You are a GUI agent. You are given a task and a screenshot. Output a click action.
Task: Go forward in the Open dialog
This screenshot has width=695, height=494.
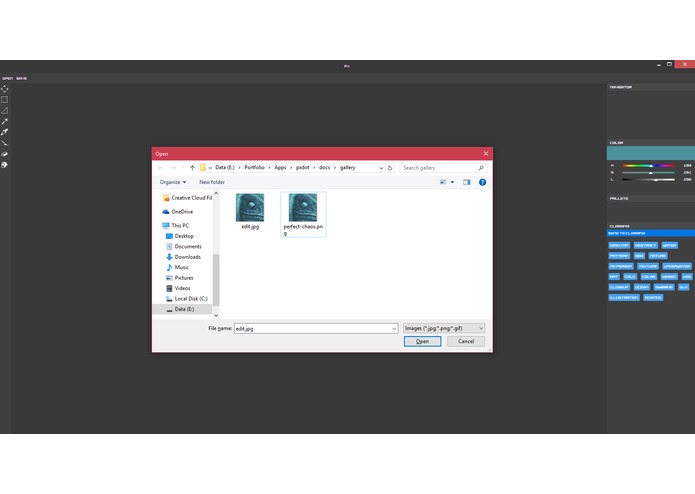(173, 168)
